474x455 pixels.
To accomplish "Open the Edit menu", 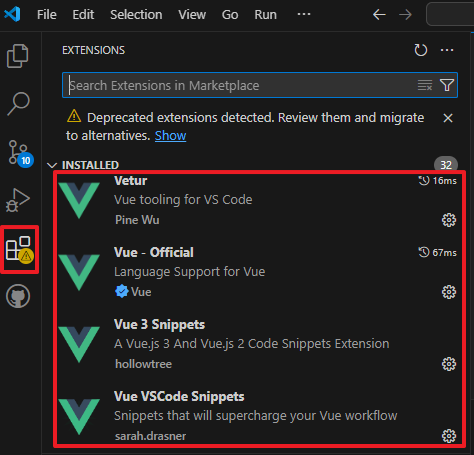I will pos(83,15).
